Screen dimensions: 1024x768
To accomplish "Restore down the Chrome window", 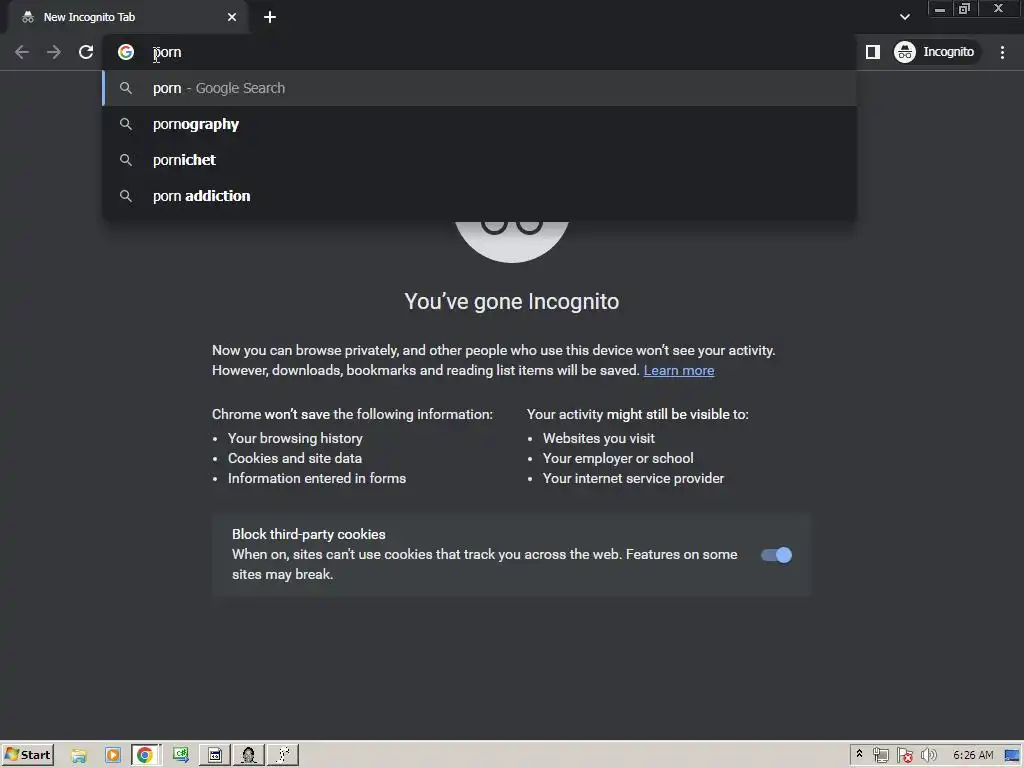I will point(965,9).
